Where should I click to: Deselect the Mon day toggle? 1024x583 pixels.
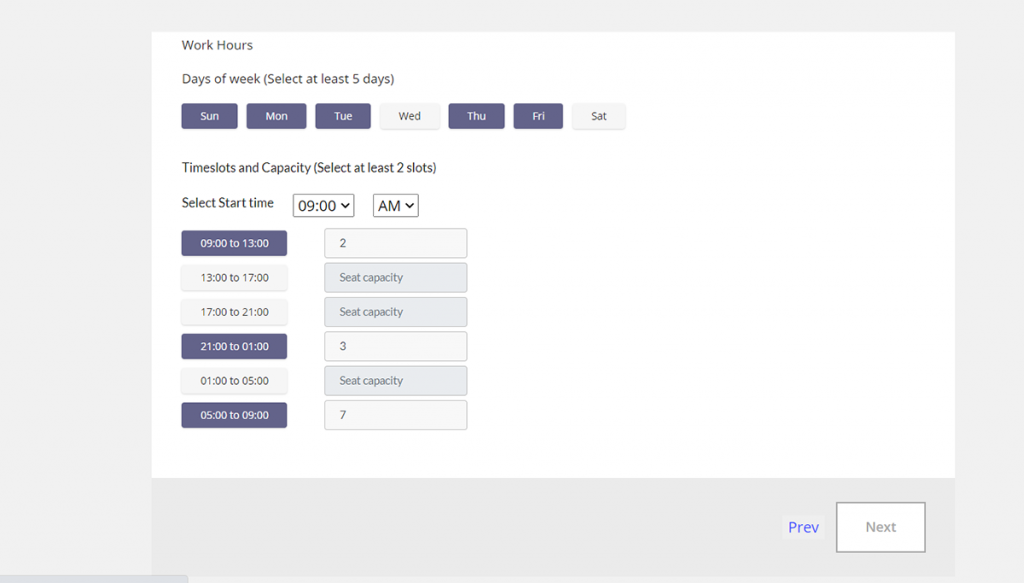coord(276,116)
